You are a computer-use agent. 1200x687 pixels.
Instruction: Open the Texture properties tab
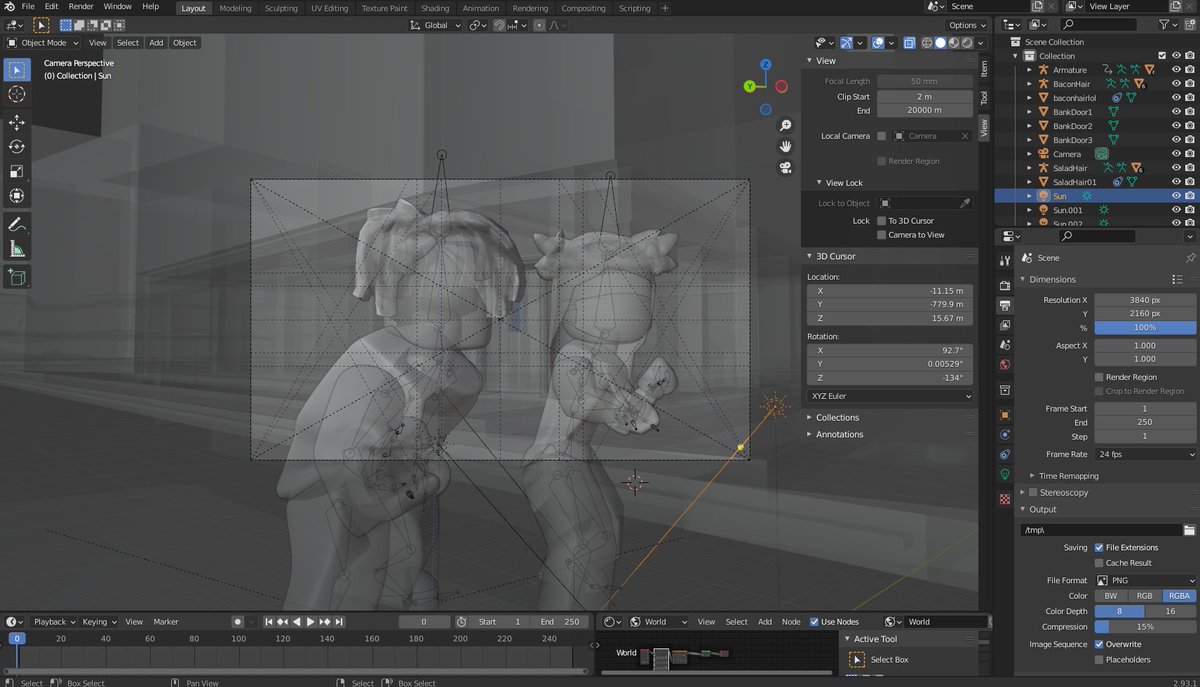tap(1005, 498)
